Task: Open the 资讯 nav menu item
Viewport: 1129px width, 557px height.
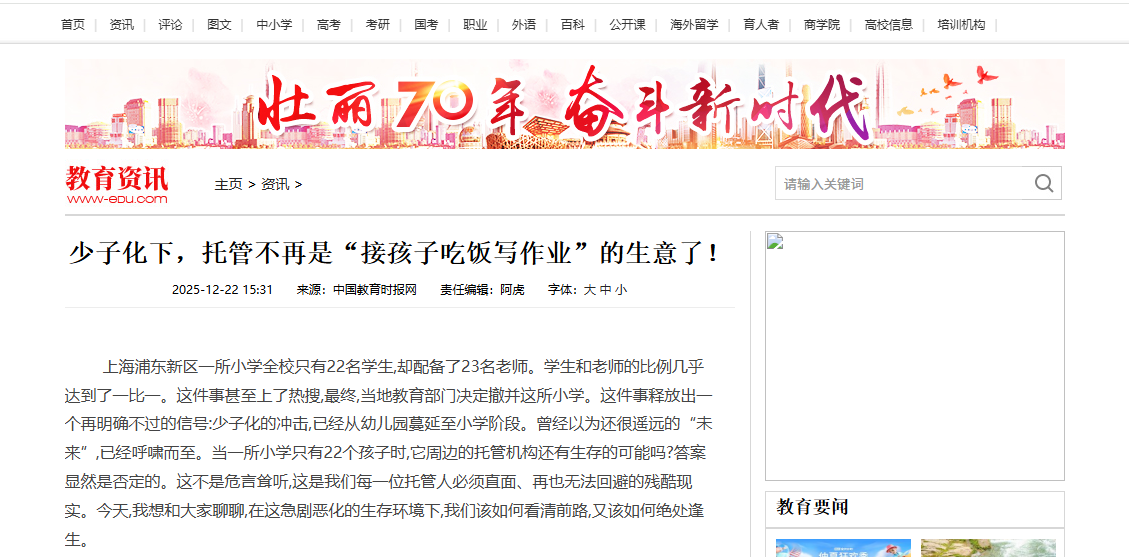Action: [122, 24]
